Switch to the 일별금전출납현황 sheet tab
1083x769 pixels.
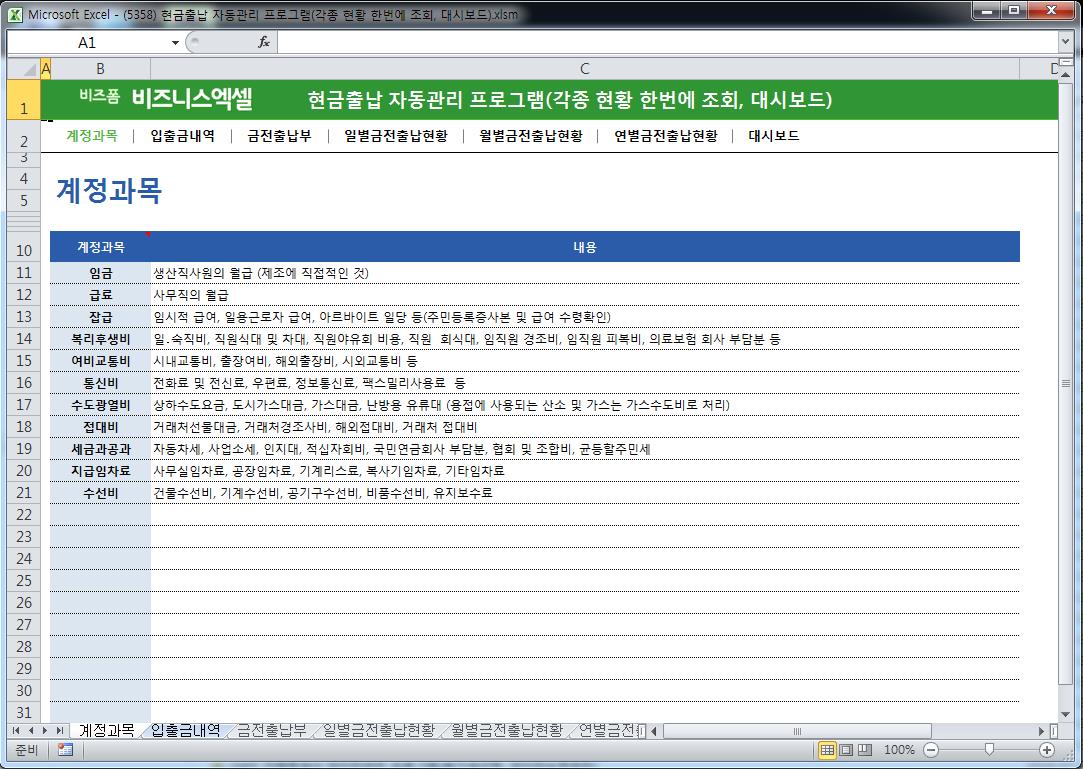point(378,730)
